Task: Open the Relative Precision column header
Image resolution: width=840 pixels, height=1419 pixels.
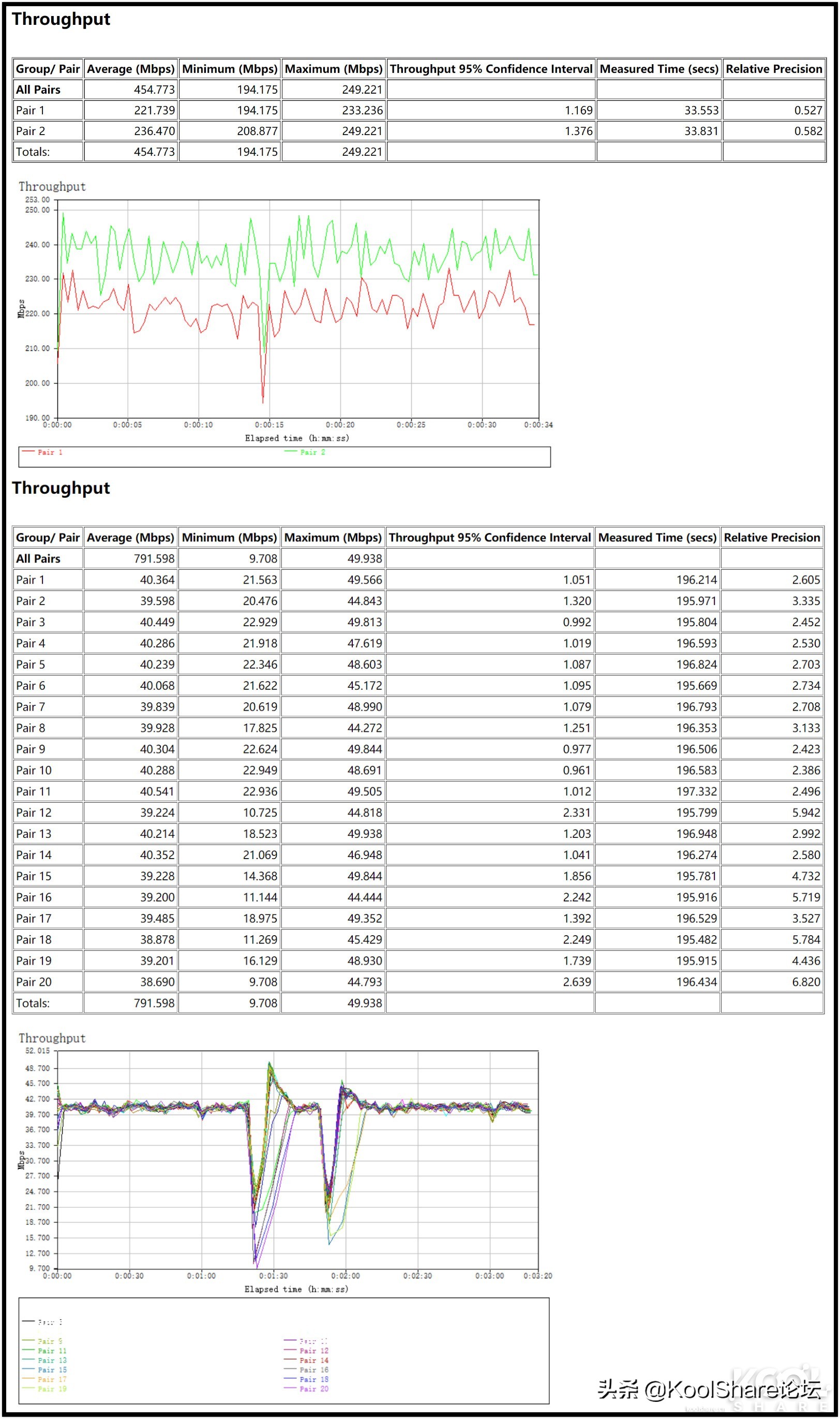Action: coord(774,69)
